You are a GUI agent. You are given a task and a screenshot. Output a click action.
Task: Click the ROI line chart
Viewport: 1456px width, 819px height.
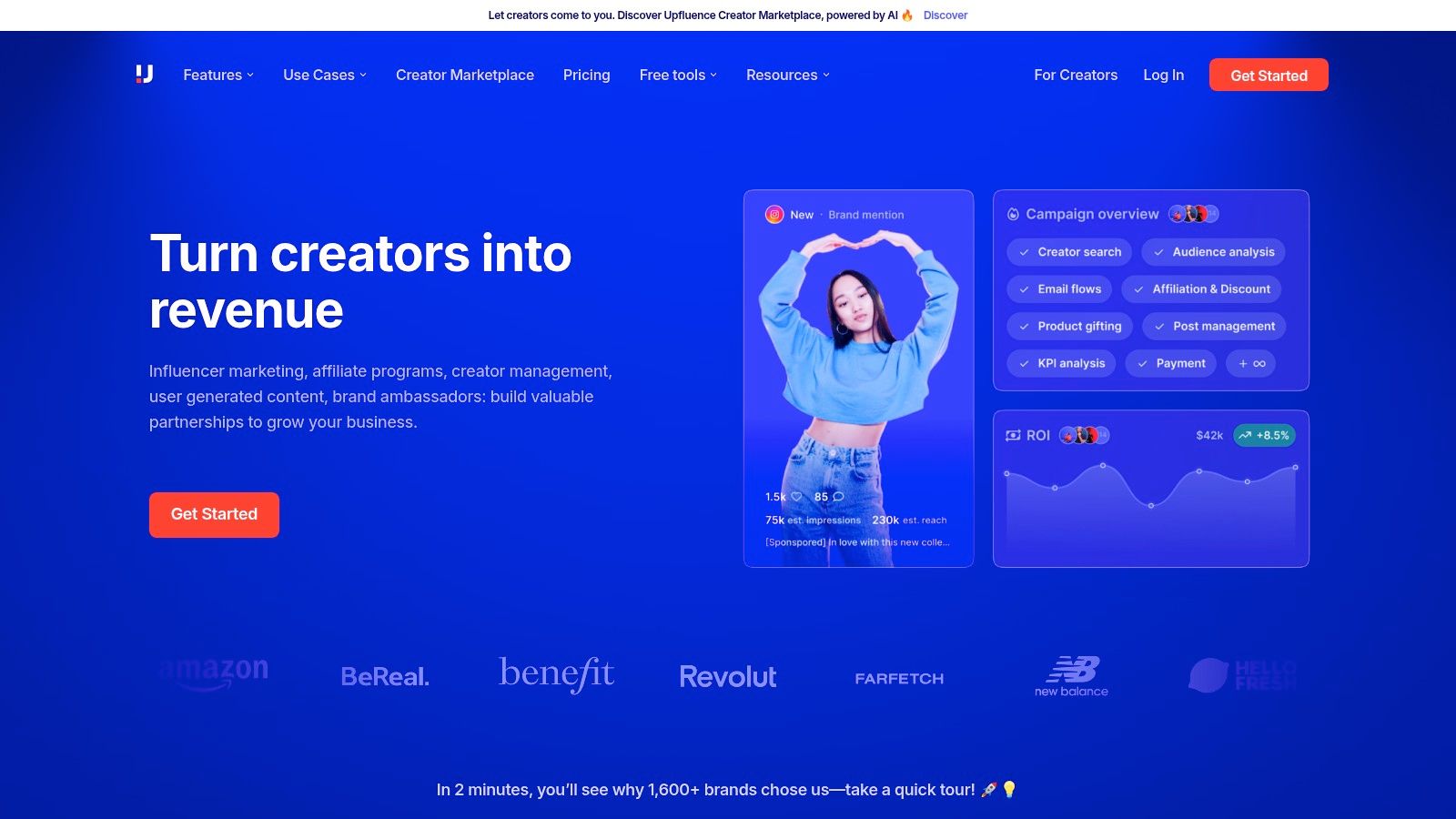[1150, 496]
